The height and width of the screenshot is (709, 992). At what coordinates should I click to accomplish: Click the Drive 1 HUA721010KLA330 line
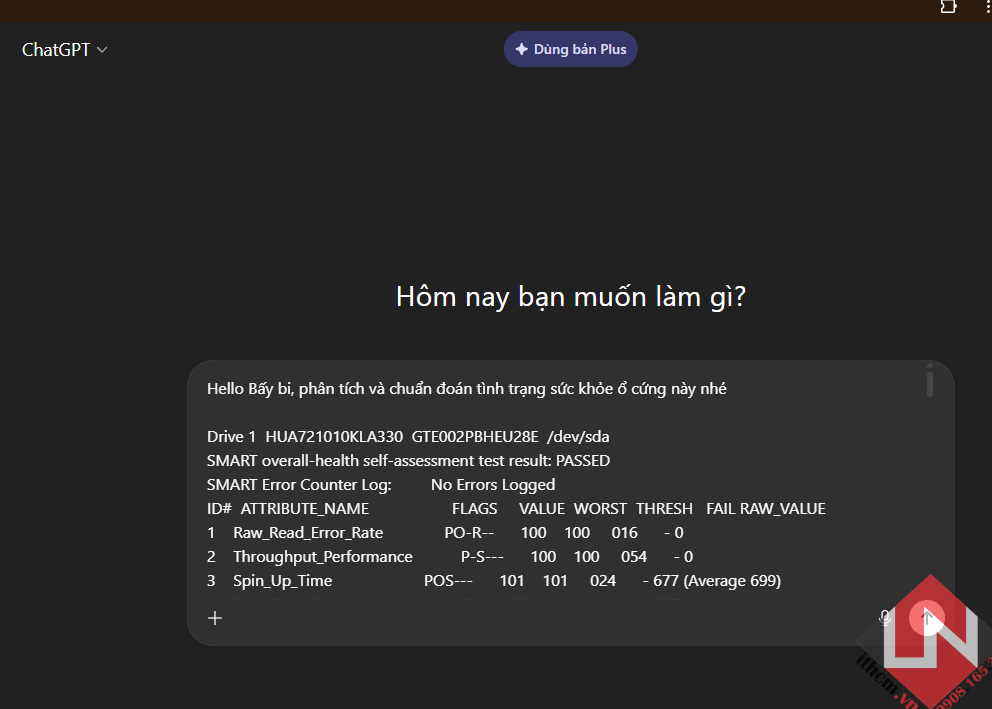(x=408, y=437)
